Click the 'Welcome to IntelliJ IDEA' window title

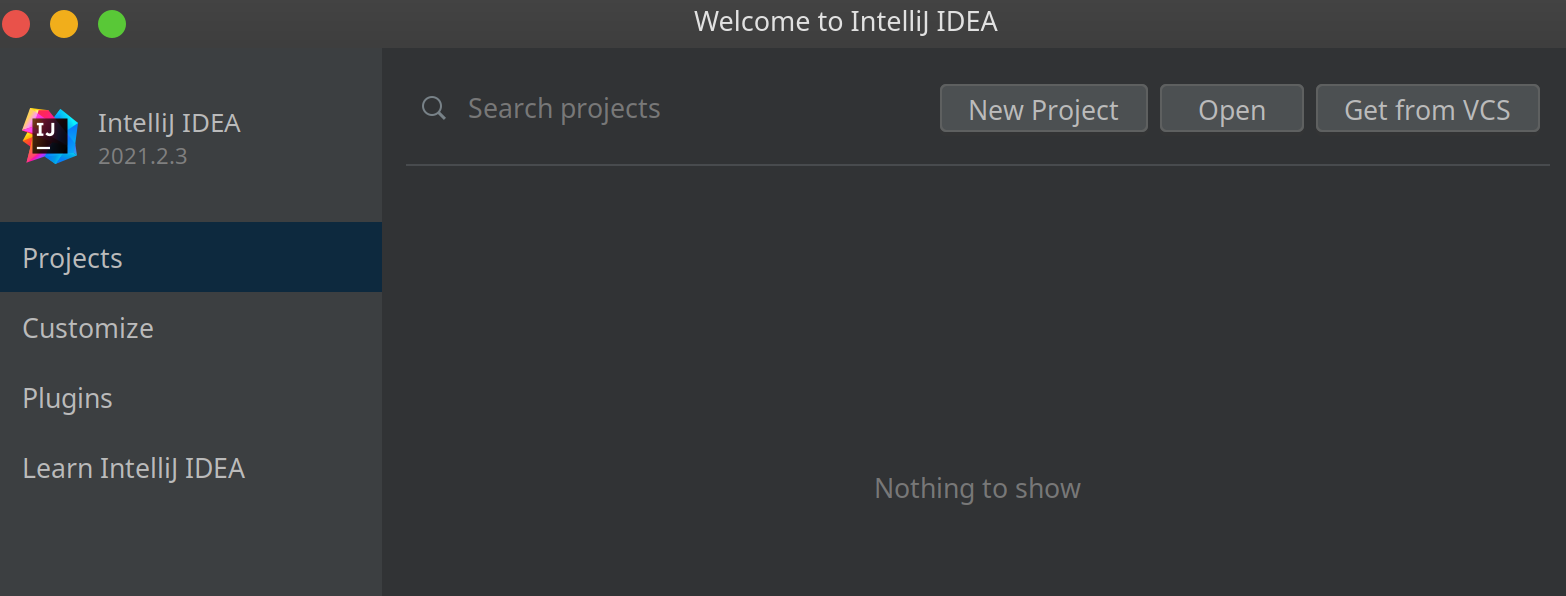845,21
